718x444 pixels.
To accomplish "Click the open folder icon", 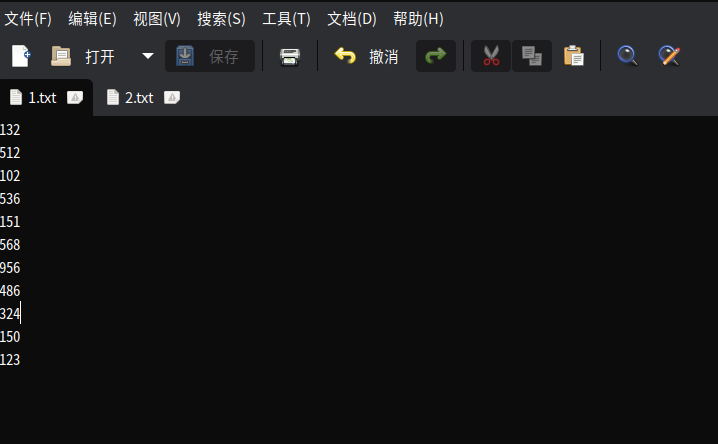I will (x=61, y=56).
